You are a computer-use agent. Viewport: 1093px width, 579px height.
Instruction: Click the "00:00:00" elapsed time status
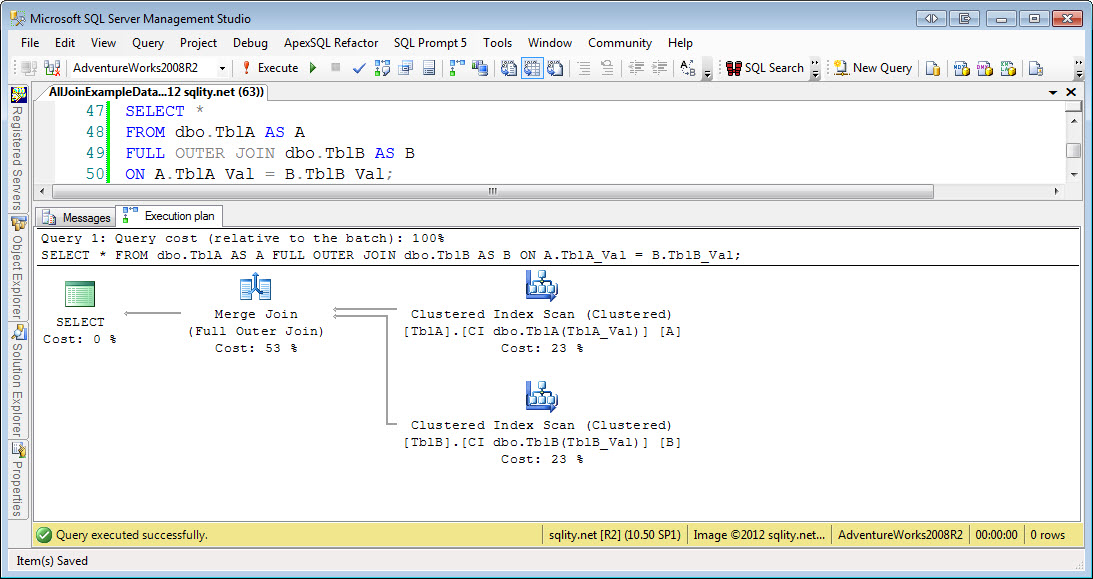[996, 535]
